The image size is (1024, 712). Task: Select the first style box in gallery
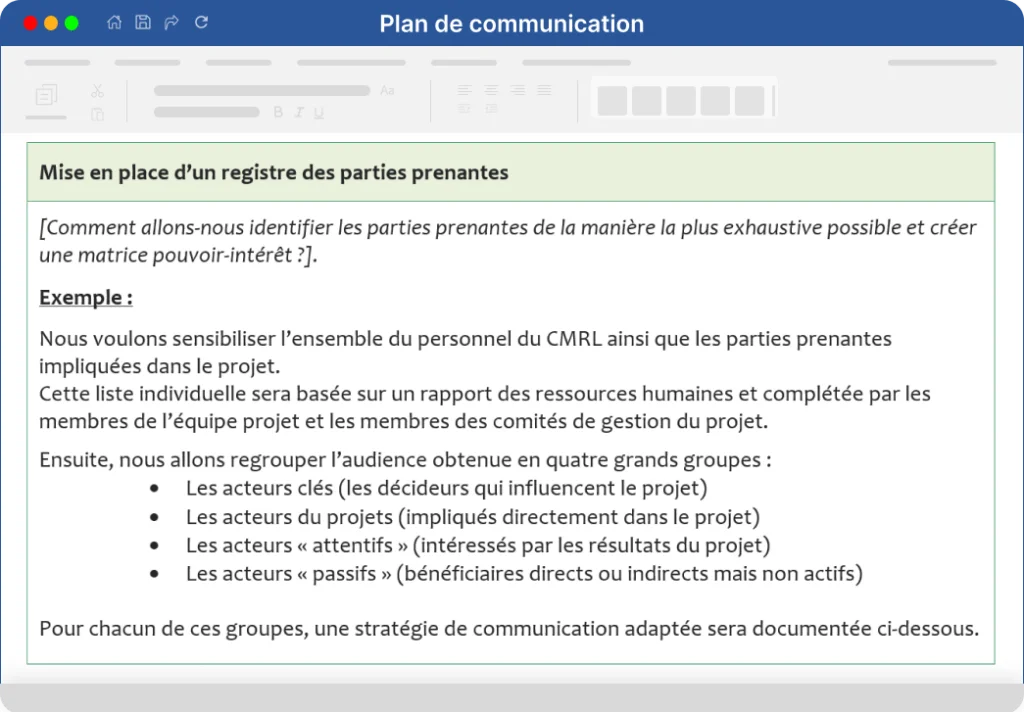pyautogui.click(x=613, y=101)
